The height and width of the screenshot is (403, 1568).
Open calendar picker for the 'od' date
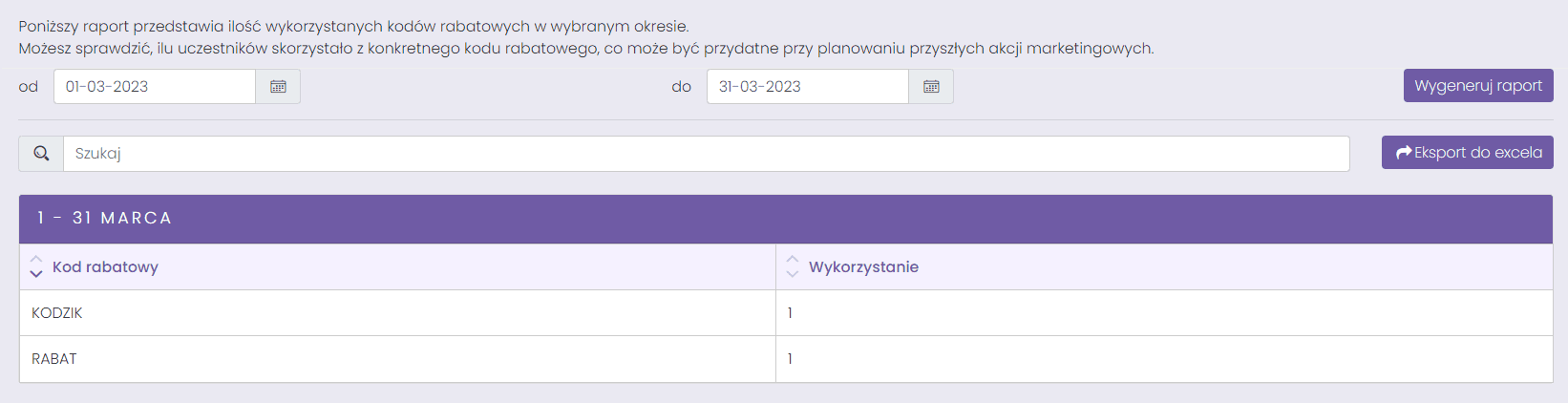coord(278,87)
